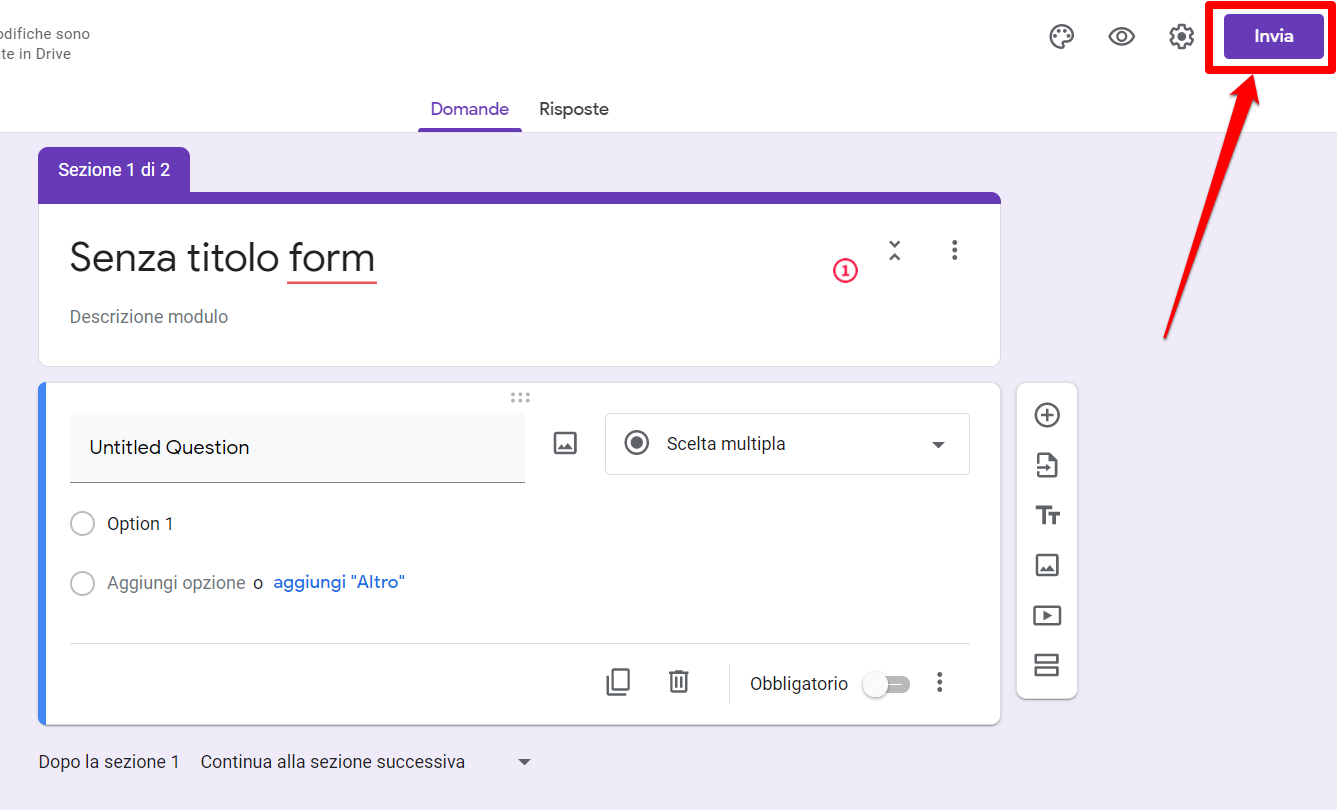Duplicate the question with copy icon

618,682
